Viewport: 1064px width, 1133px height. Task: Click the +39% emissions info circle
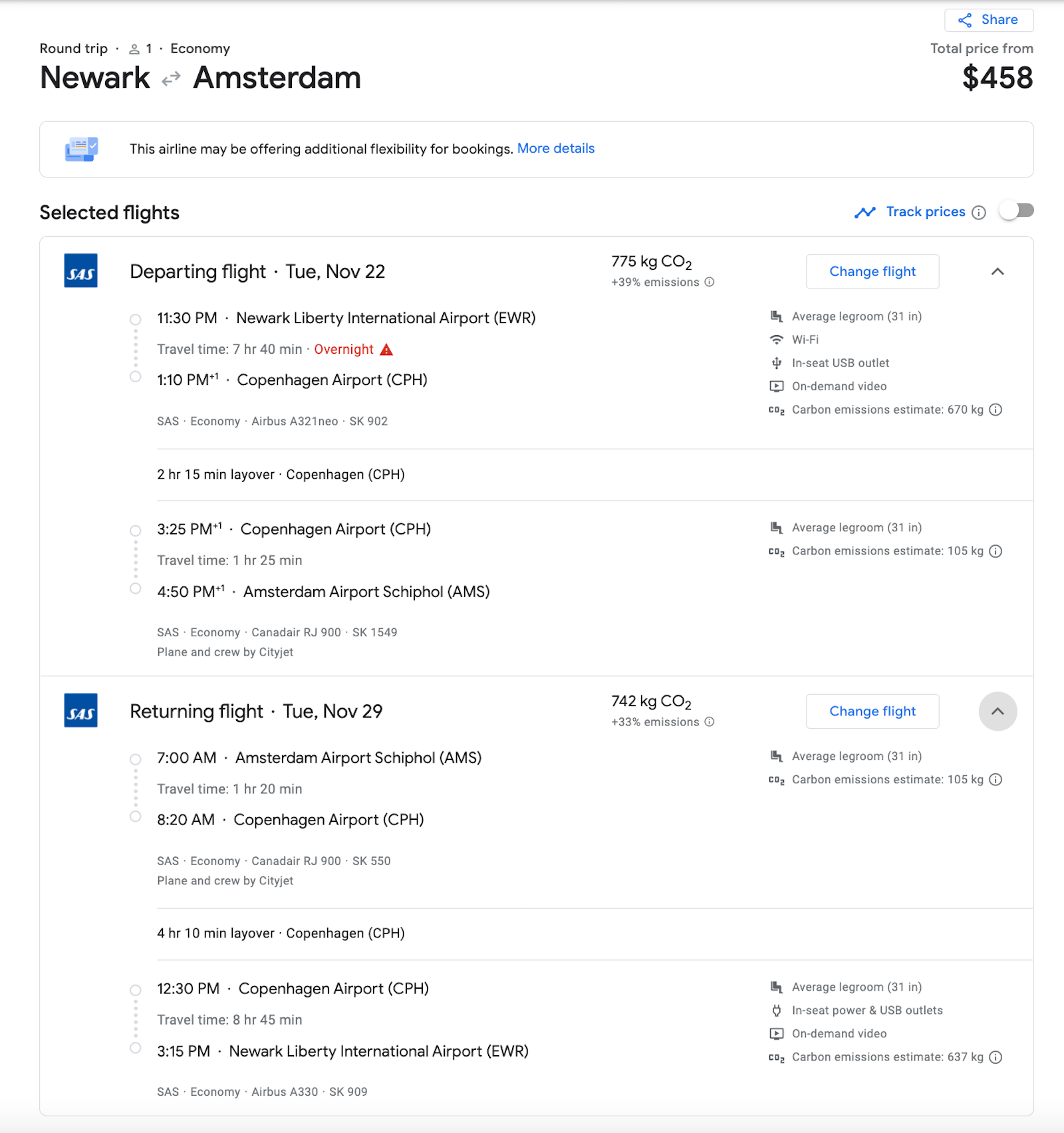(x=709, y=282)
